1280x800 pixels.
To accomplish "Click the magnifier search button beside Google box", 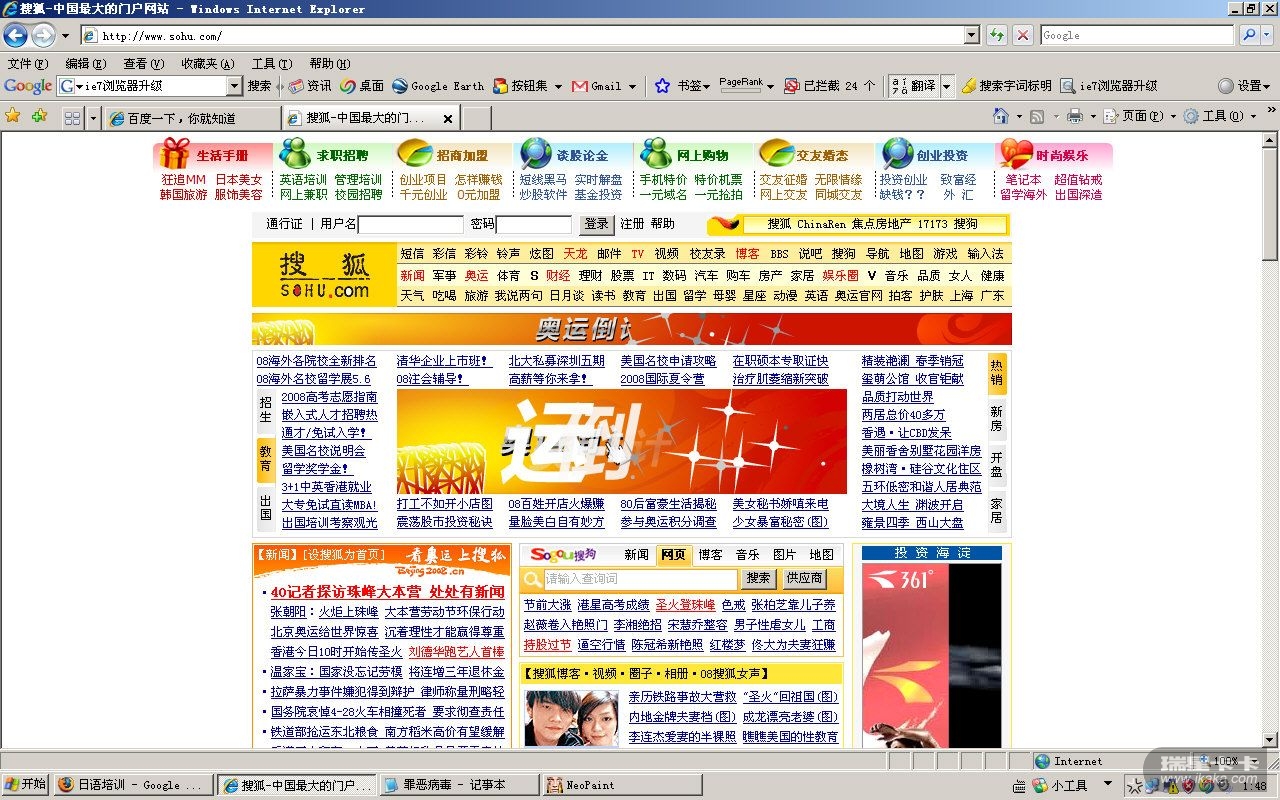I will 1249,35.
